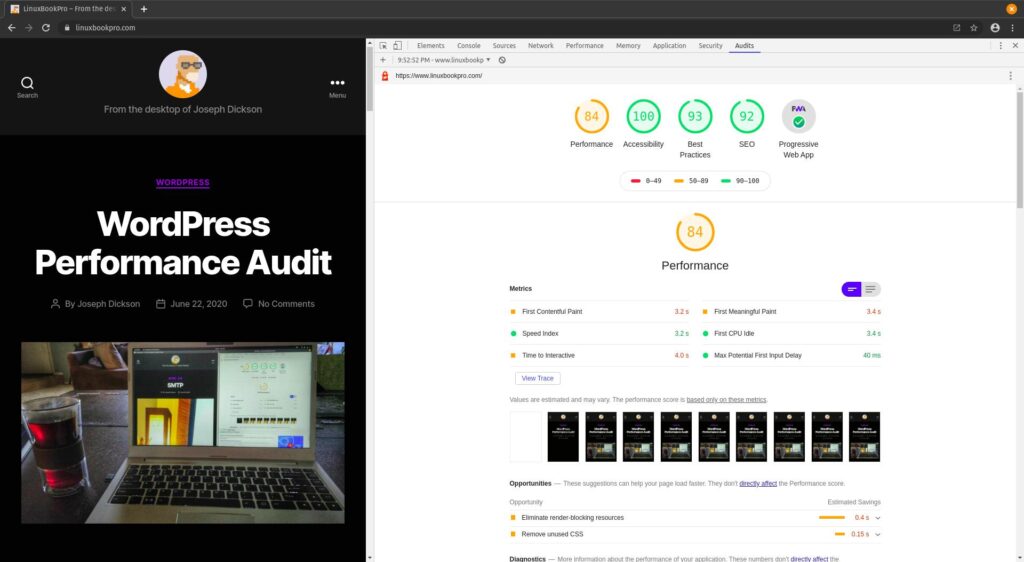Image resolution: width=1024 pixels, height=562 pixels.
Task: Click the last filmstrip screenshot frame
Action: (x=865, y=437)
